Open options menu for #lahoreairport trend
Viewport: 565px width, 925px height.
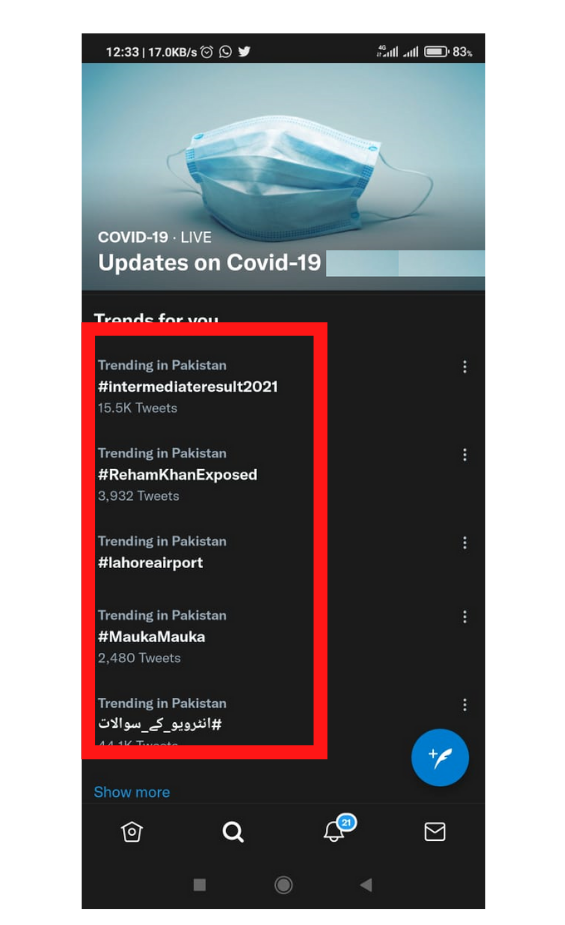tap(465, 543)
